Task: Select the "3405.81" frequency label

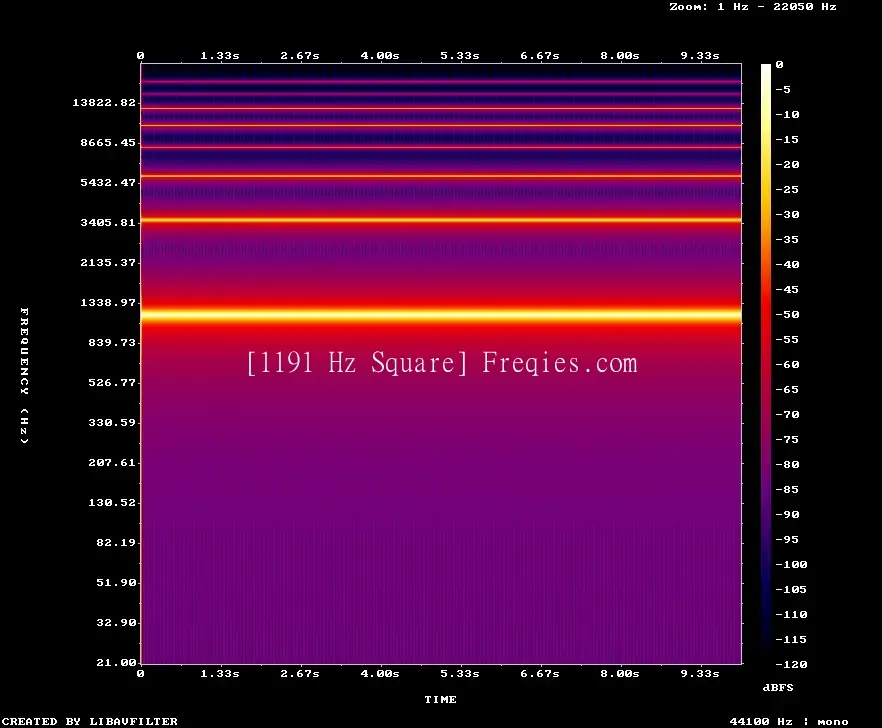Action: 108,222
